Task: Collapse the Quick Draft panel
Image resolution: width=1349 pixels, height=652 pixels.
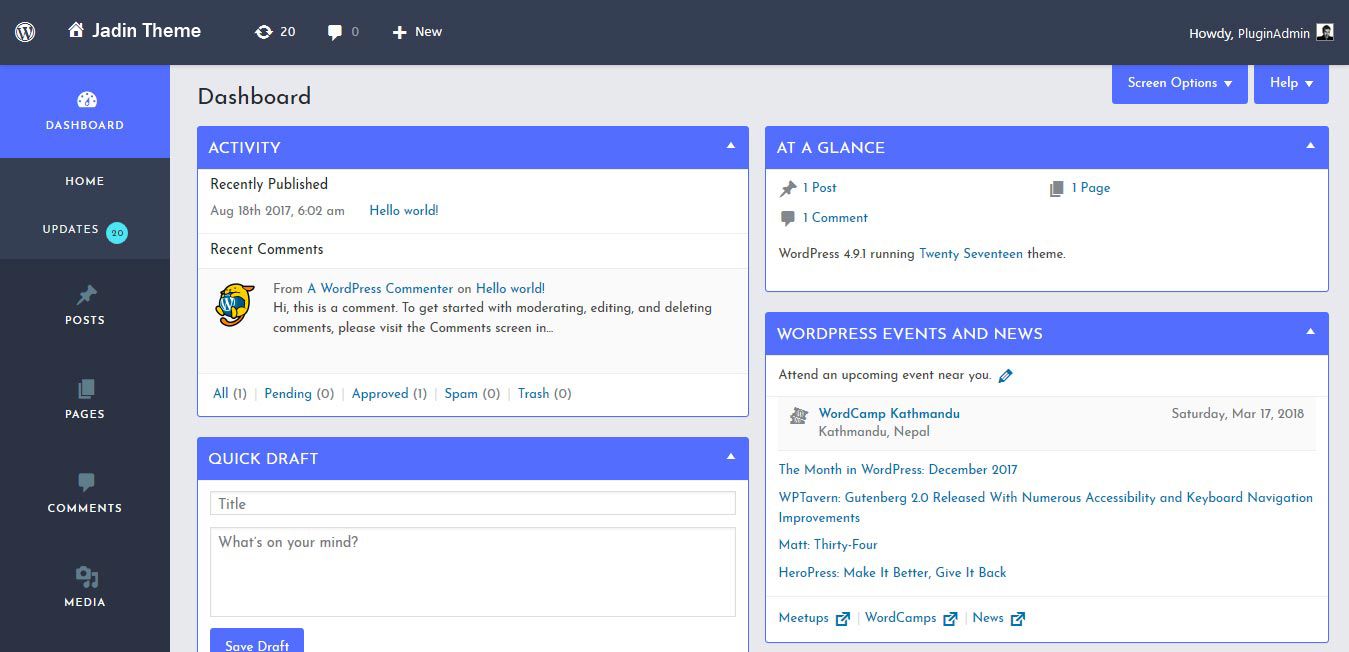Action: (x=731, y=457)
